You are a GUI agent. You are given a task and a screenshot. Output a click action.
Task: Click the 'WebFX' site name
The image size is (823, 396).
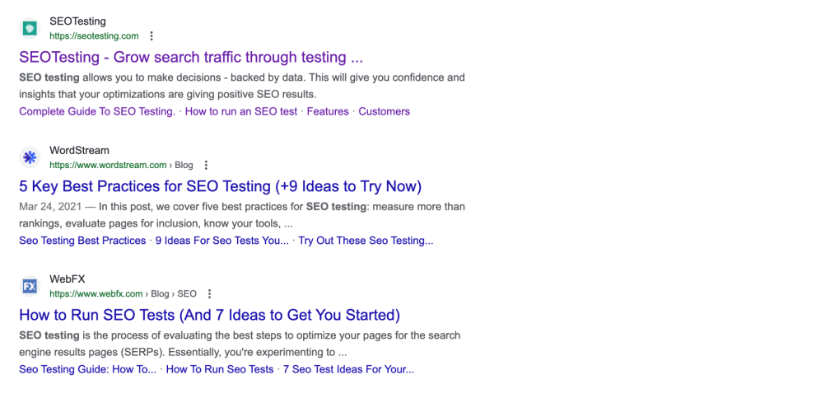67,279
